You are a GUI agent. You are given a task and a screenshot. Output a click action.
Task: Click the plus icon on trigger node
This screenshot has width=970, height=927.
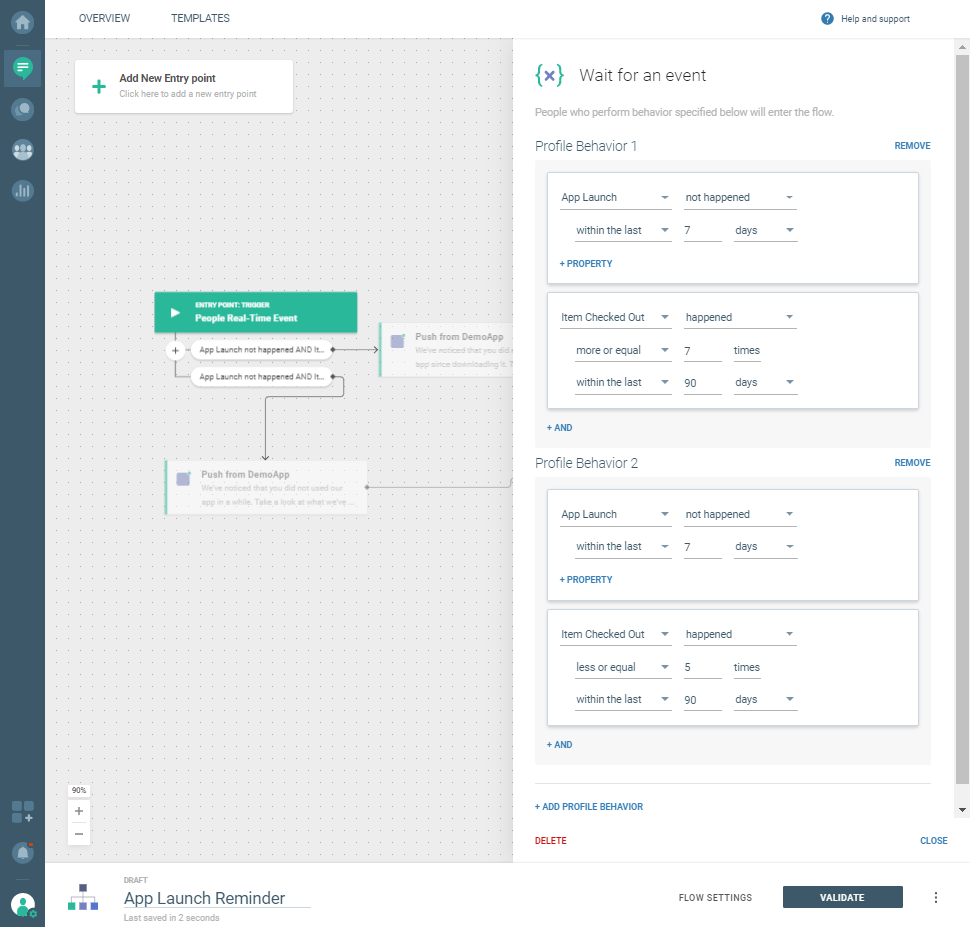point(175,351)
